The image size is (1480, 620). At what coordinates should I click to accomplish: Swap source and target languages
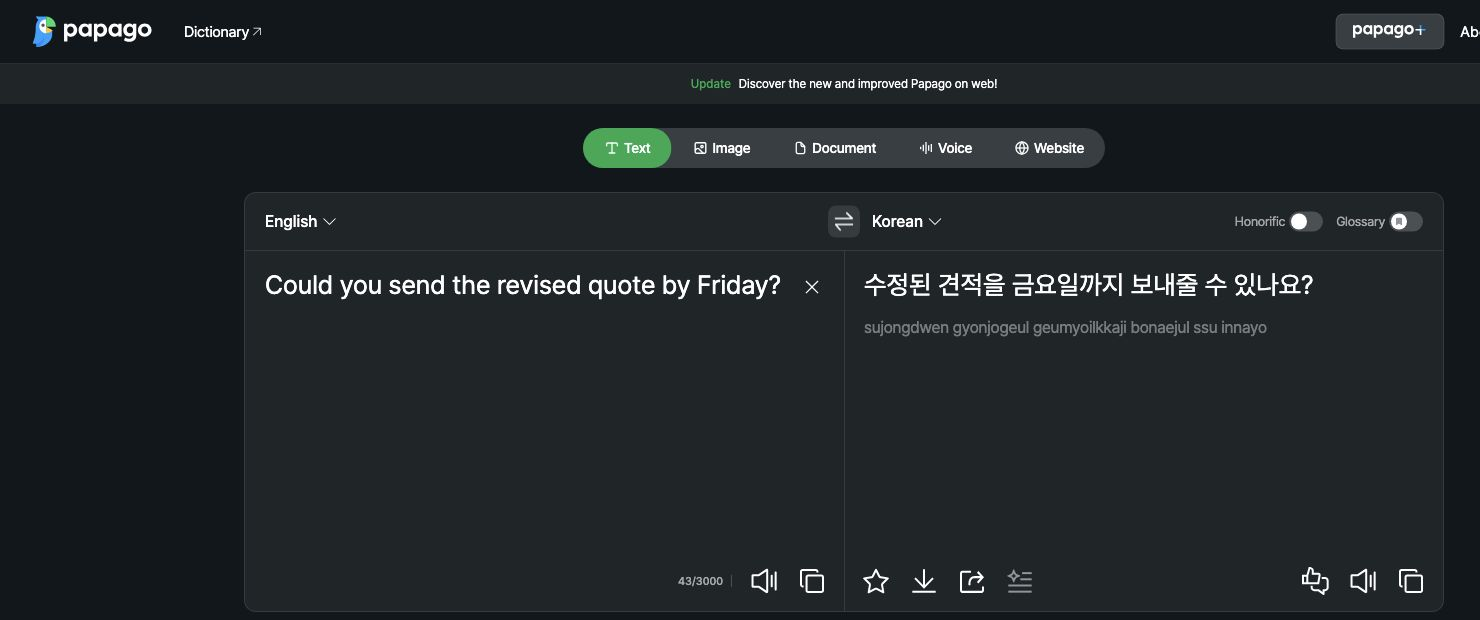tap(844, 221)
